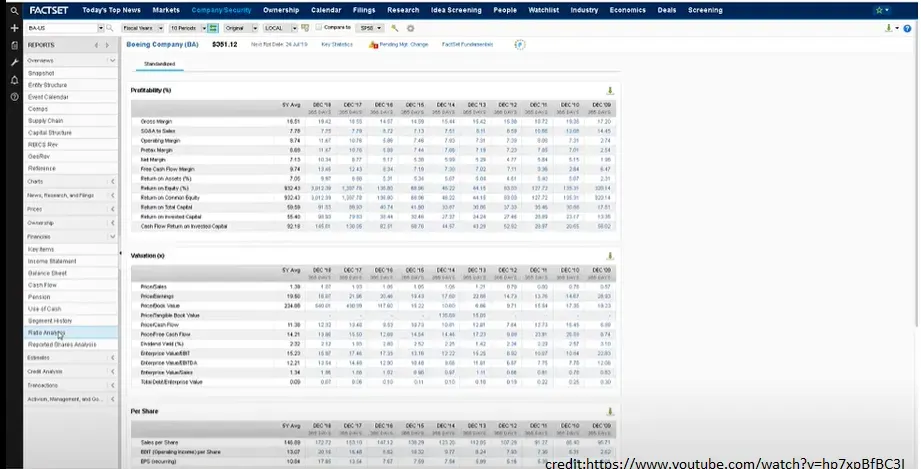Open the Ownership menu tab

tap(281, 10)
